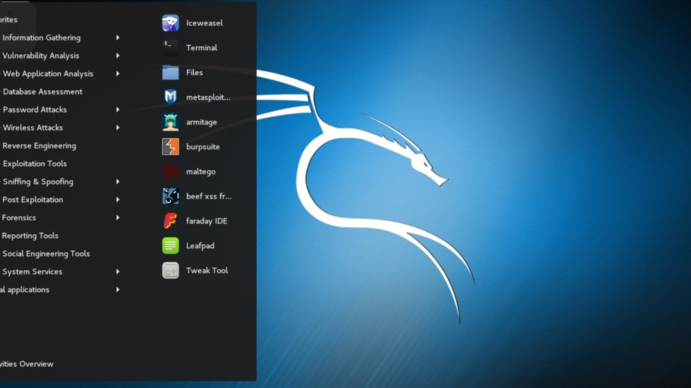691x388 pixels.
Task: Click the System Services label
Action: [32, 272]
